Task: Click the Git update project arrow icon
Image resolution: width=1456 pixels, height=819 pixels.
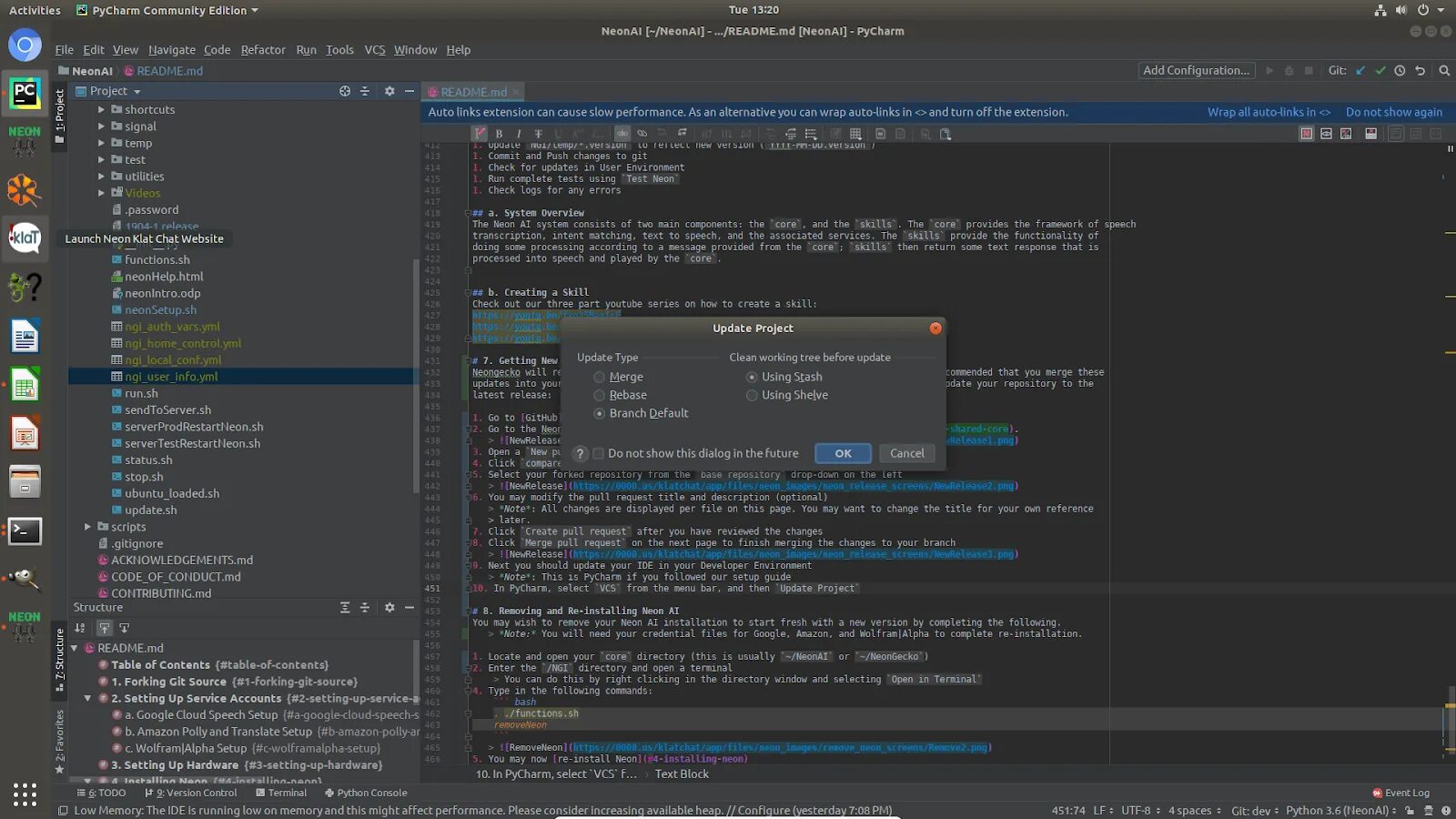Action: coord(1360,70)
